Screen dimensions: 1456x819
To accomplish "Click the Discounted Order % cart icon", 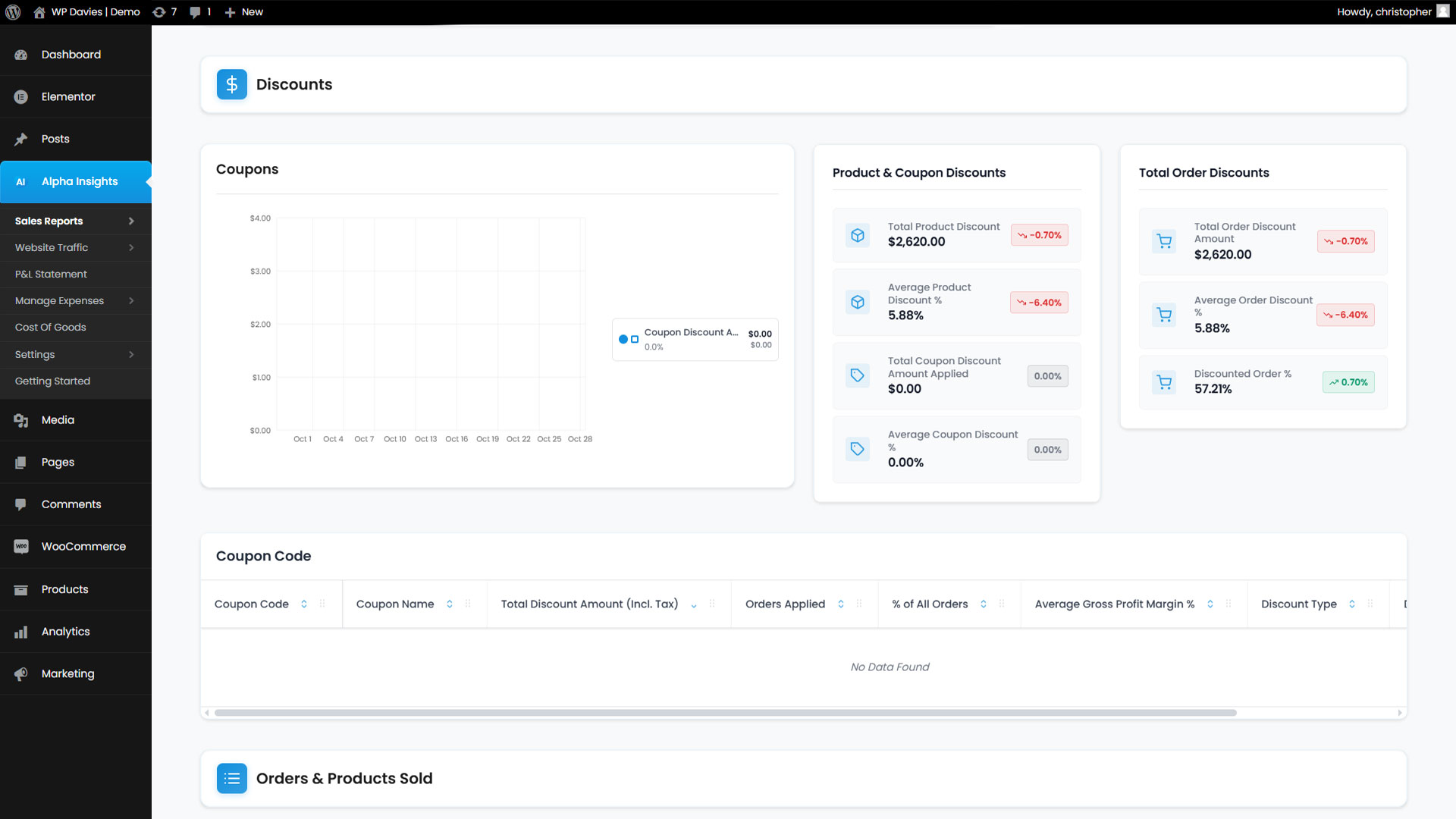I will tap(1164, 382).
